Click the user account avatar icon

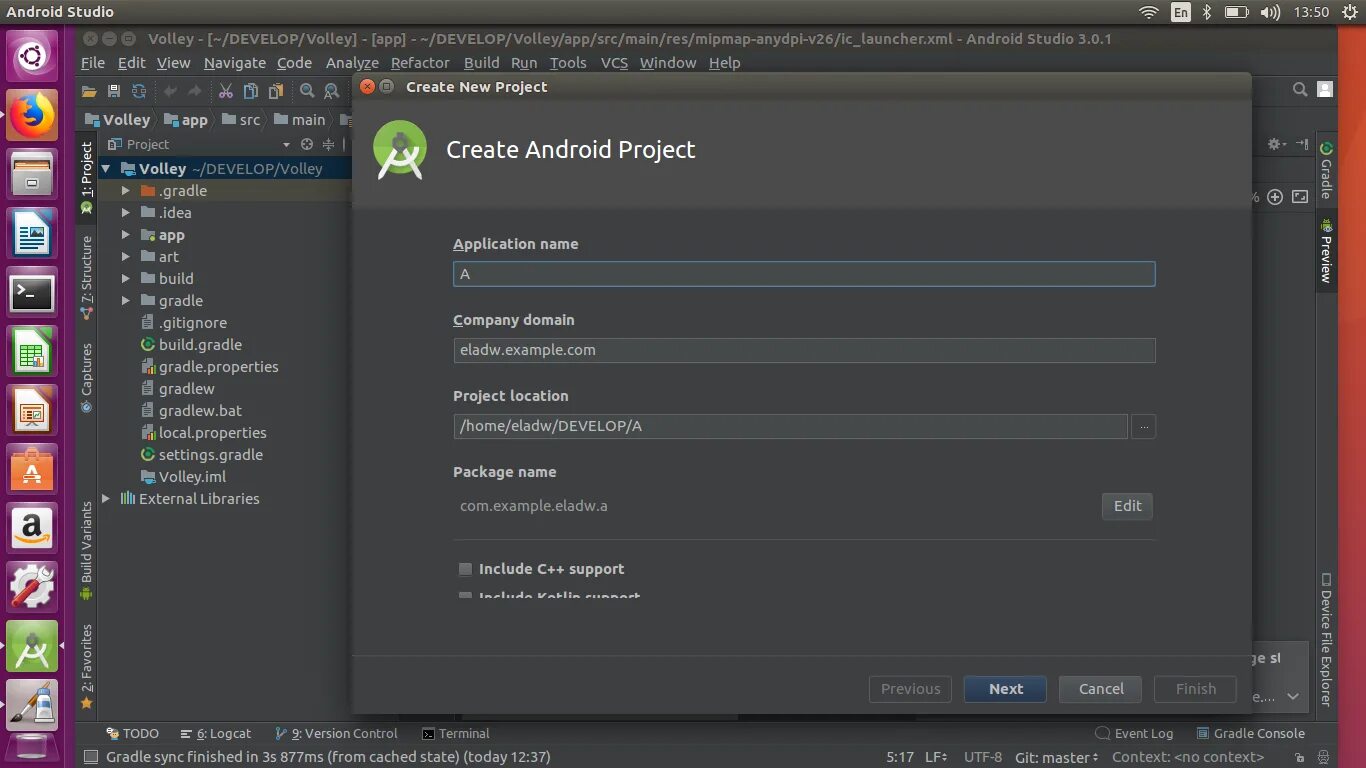(1325, 90)
